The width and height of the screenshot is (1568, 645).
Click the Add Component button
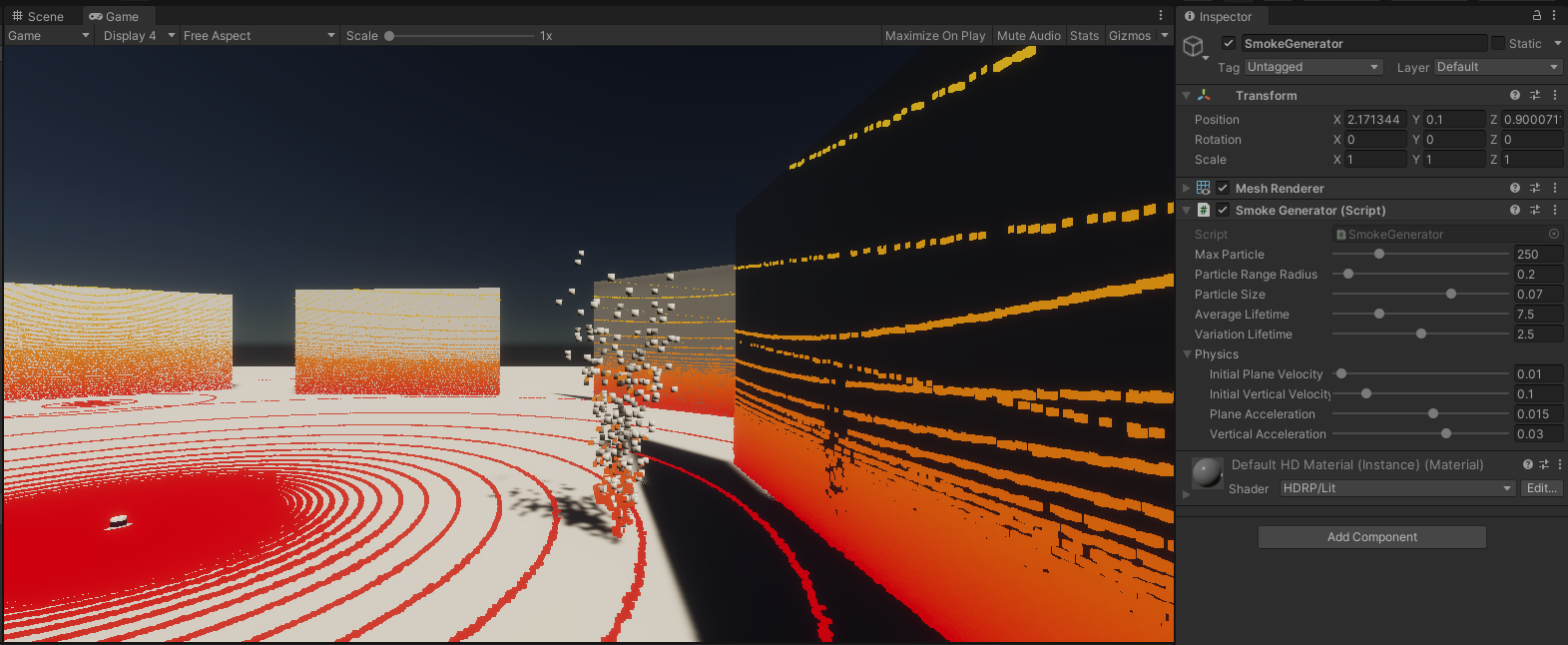[x=1371, y=537]
